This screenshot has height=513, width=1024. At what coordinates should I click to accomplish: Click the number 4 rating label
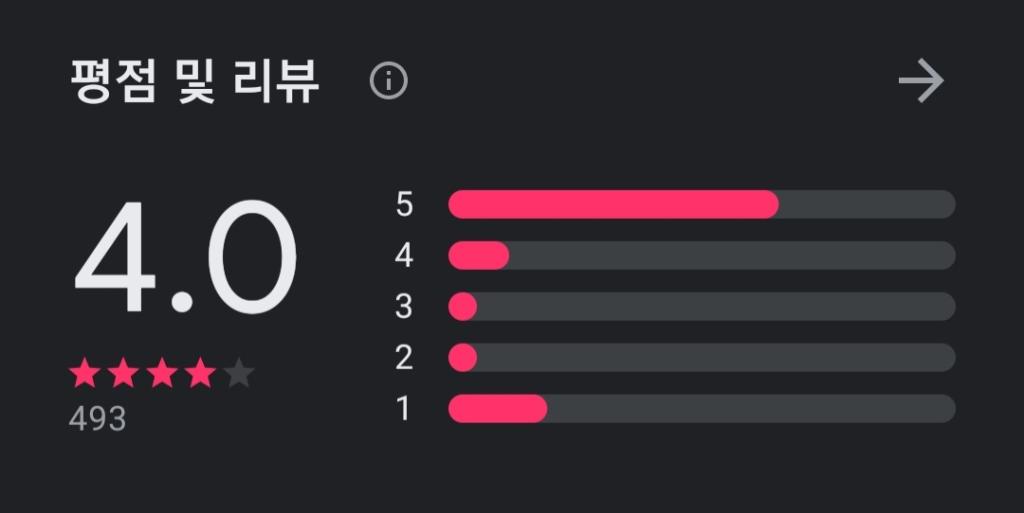click(404, 255)
